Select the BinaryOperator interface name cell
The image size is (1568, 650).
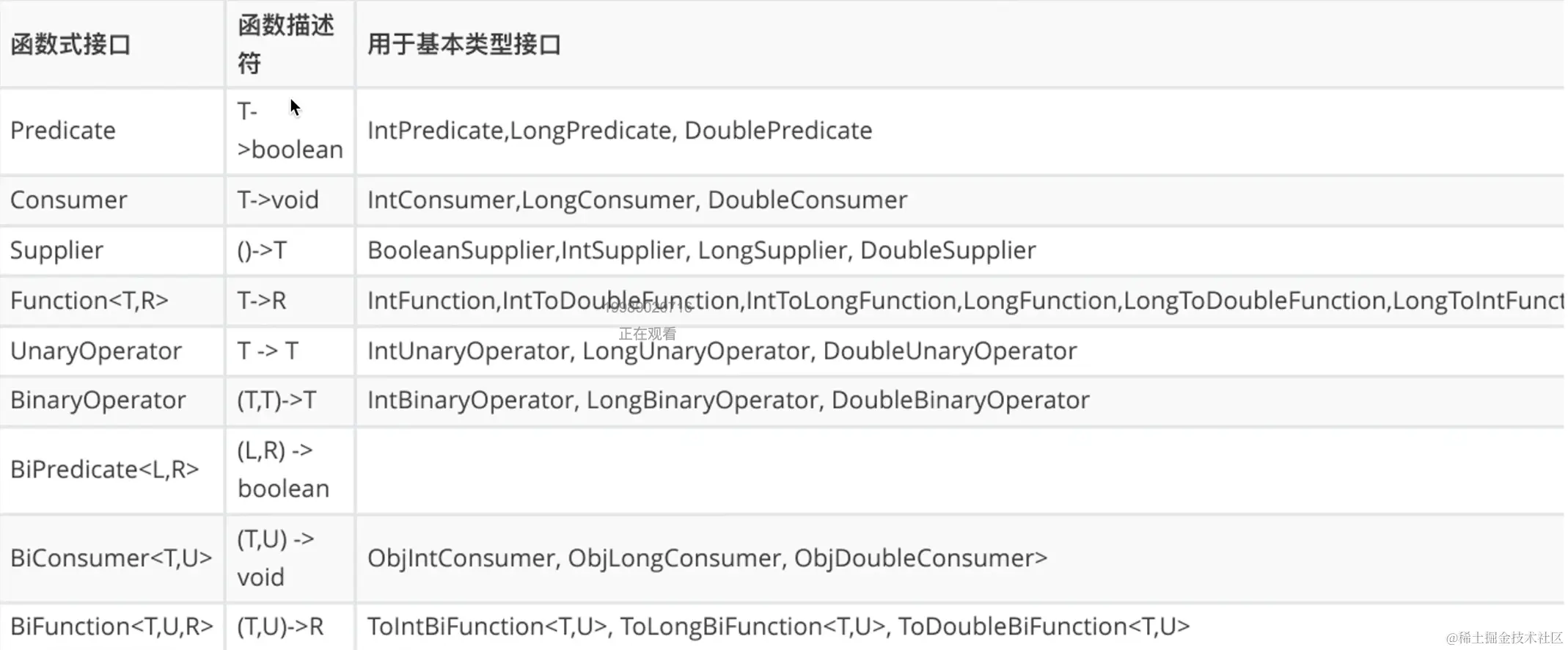tap(98, 400)
